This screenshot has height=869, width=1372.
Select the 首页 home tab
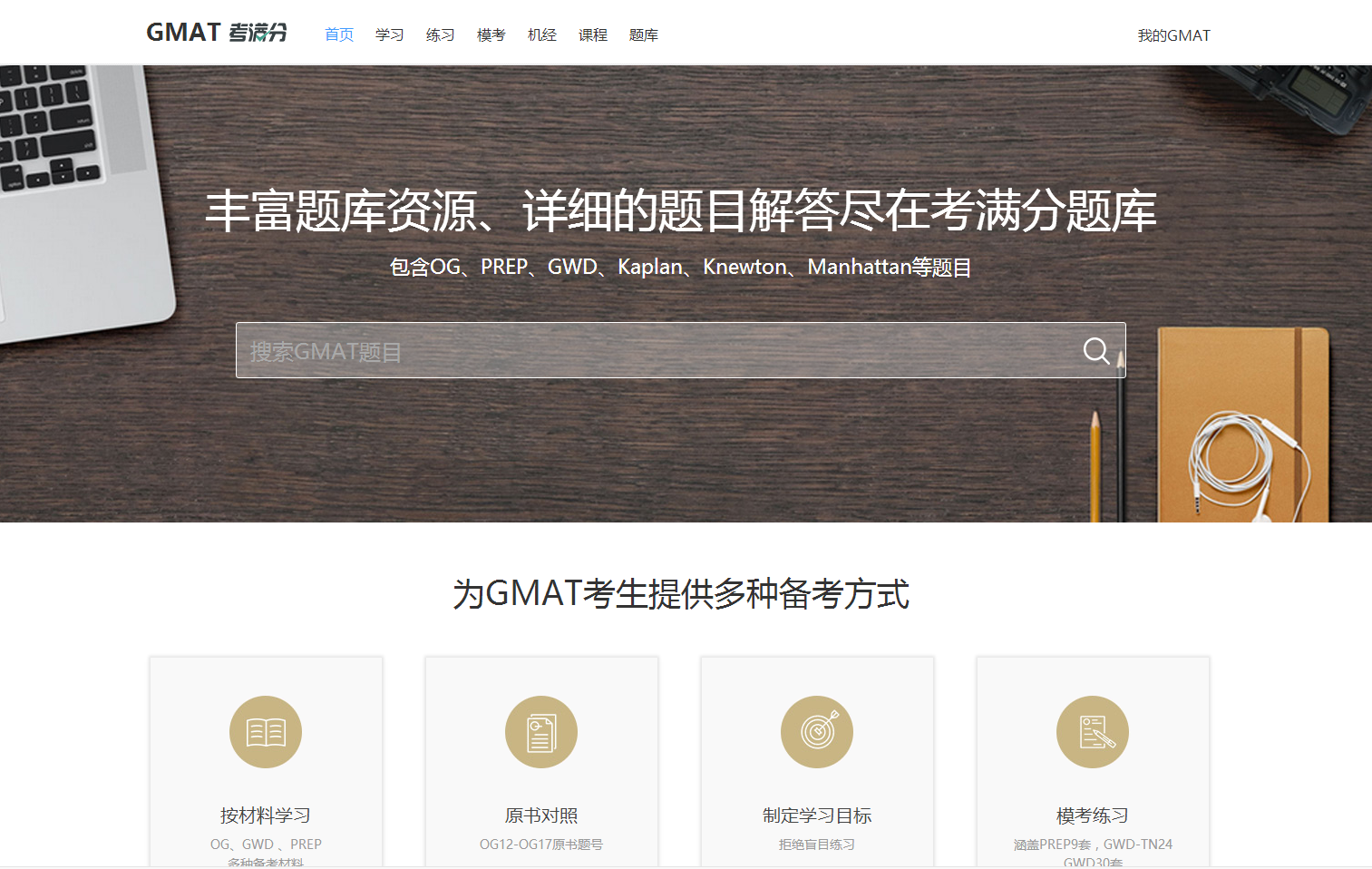[338, 34]
